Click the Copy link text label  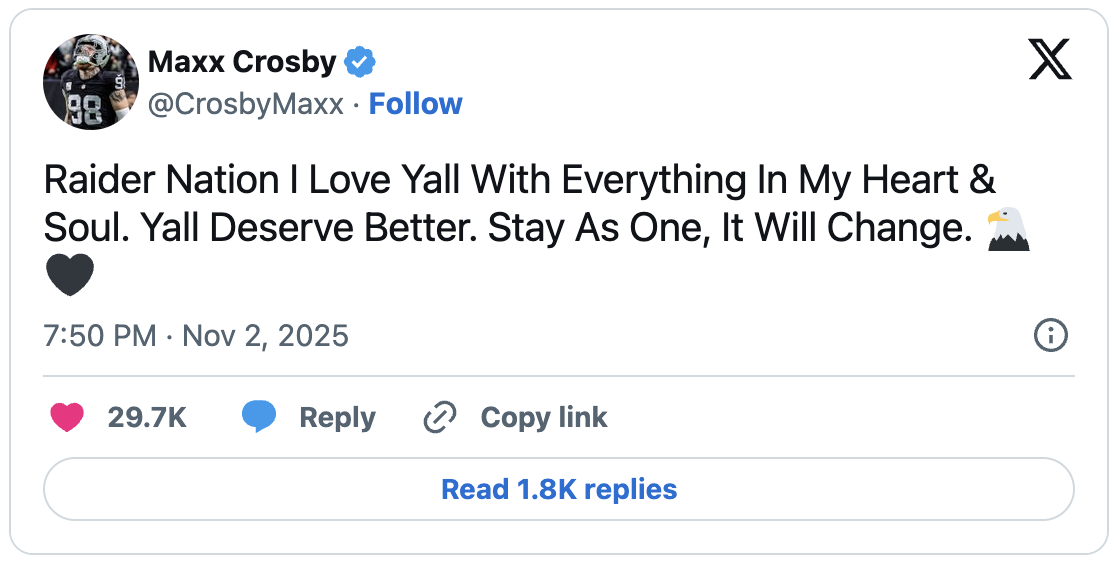coord(544,417)
